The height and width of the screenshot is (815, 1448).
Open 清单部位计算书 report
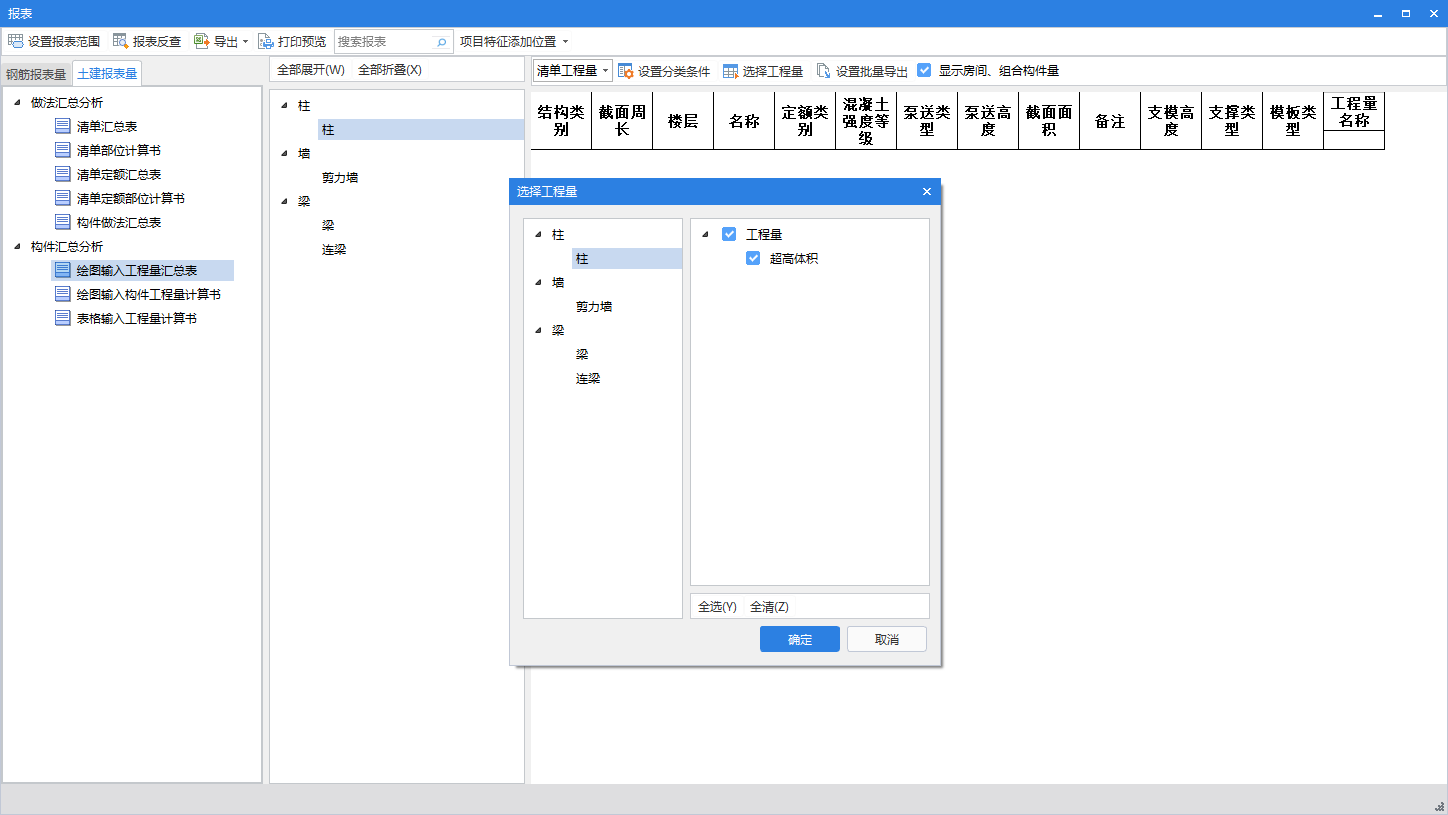[119, 150]
